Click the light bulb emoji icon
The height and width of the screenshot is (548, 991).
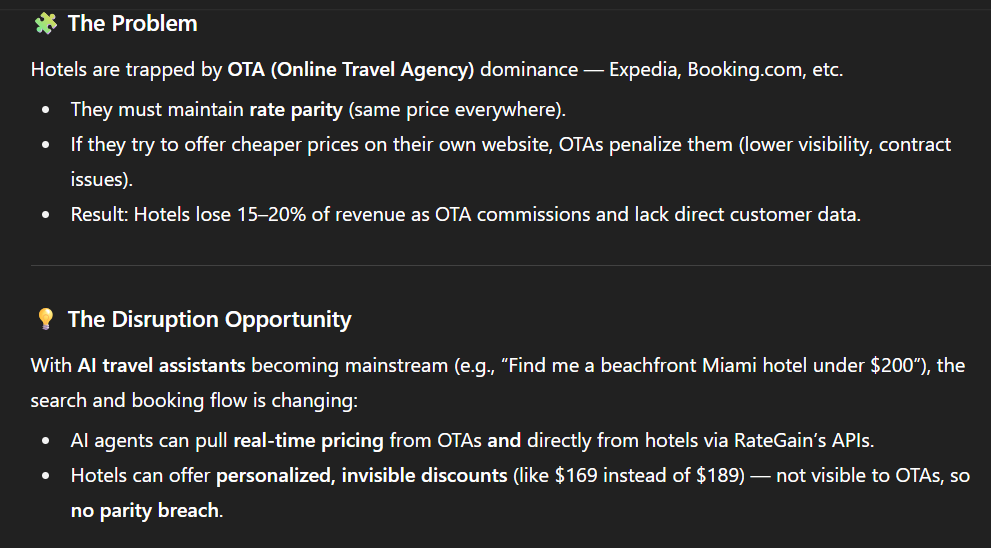point(45,319)
